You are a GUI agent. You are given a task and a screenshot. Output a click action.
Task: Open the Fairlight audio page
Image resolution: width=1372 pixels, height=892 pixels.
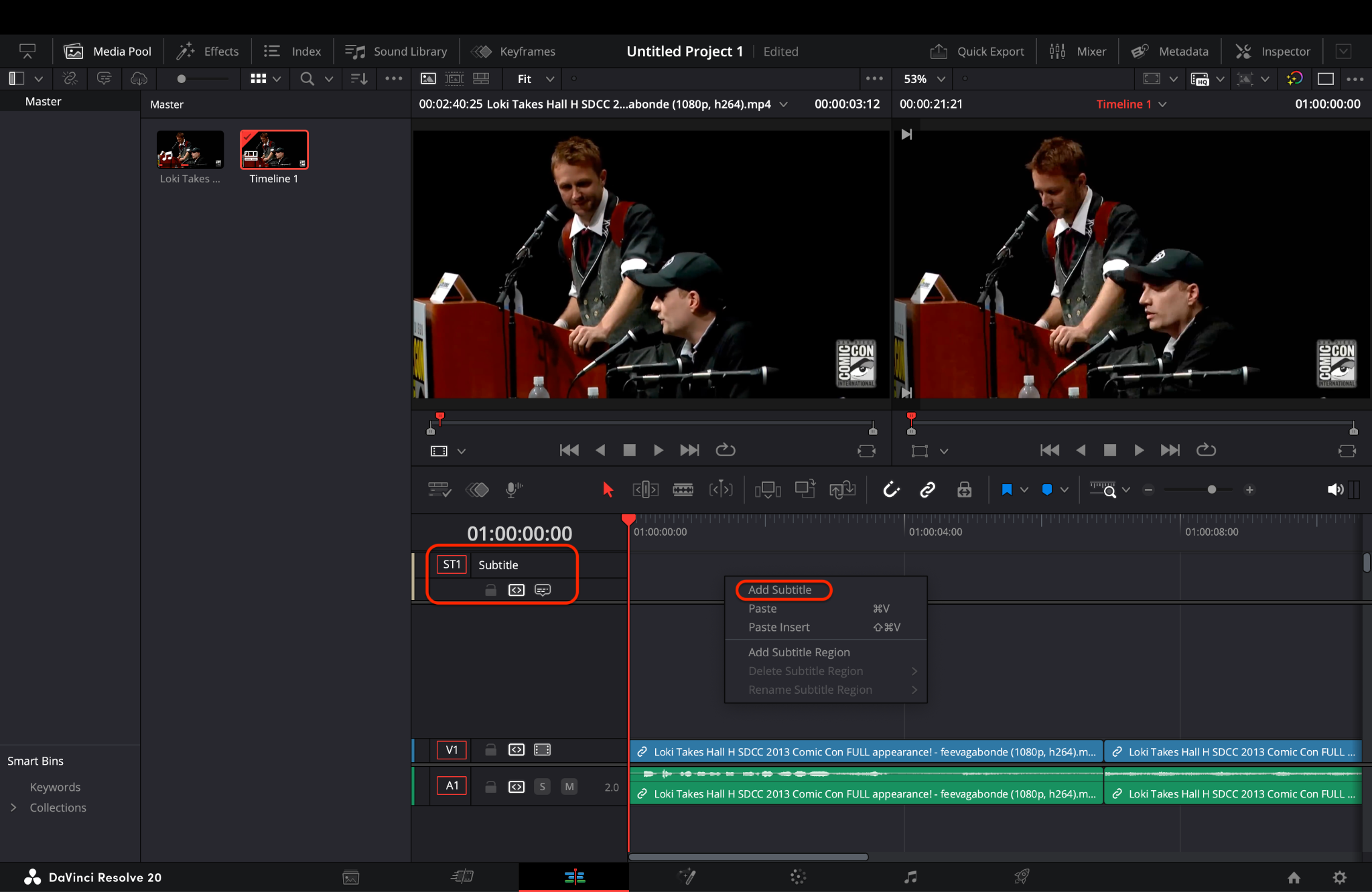[x=910, y=877]
